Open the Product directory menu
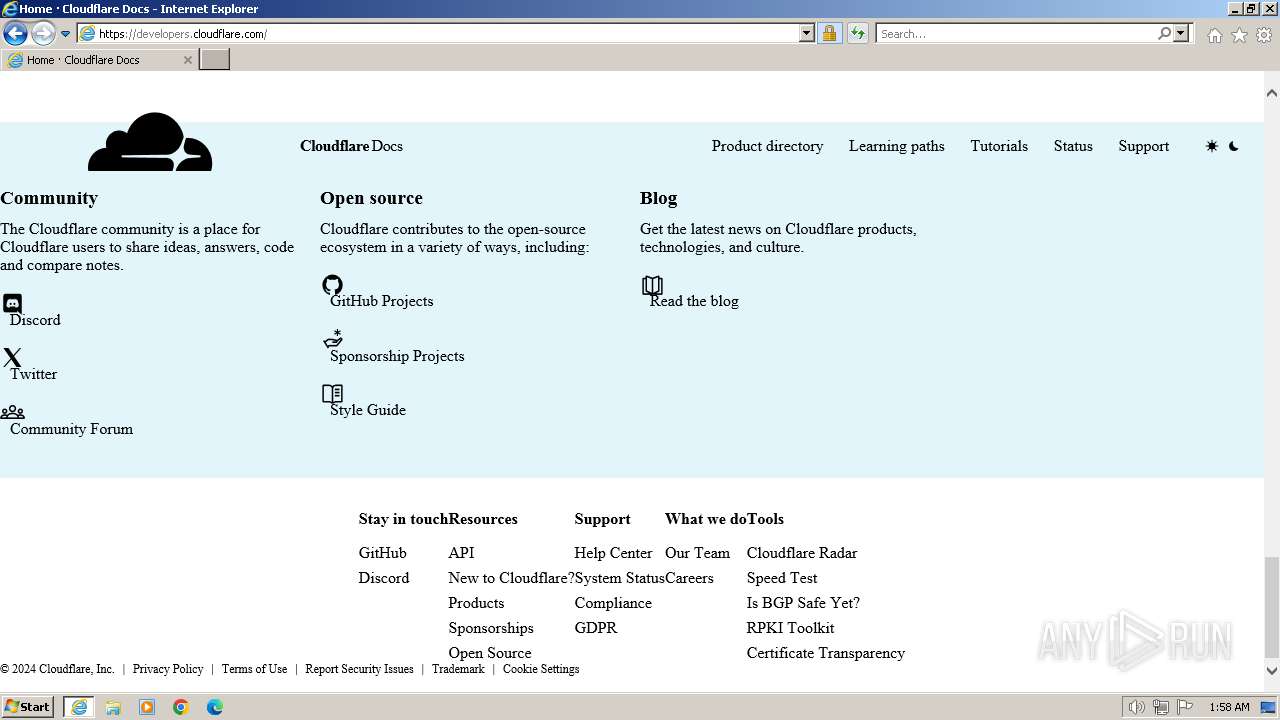This screenshot has height=720, width=1280. (x=767, y=146)
